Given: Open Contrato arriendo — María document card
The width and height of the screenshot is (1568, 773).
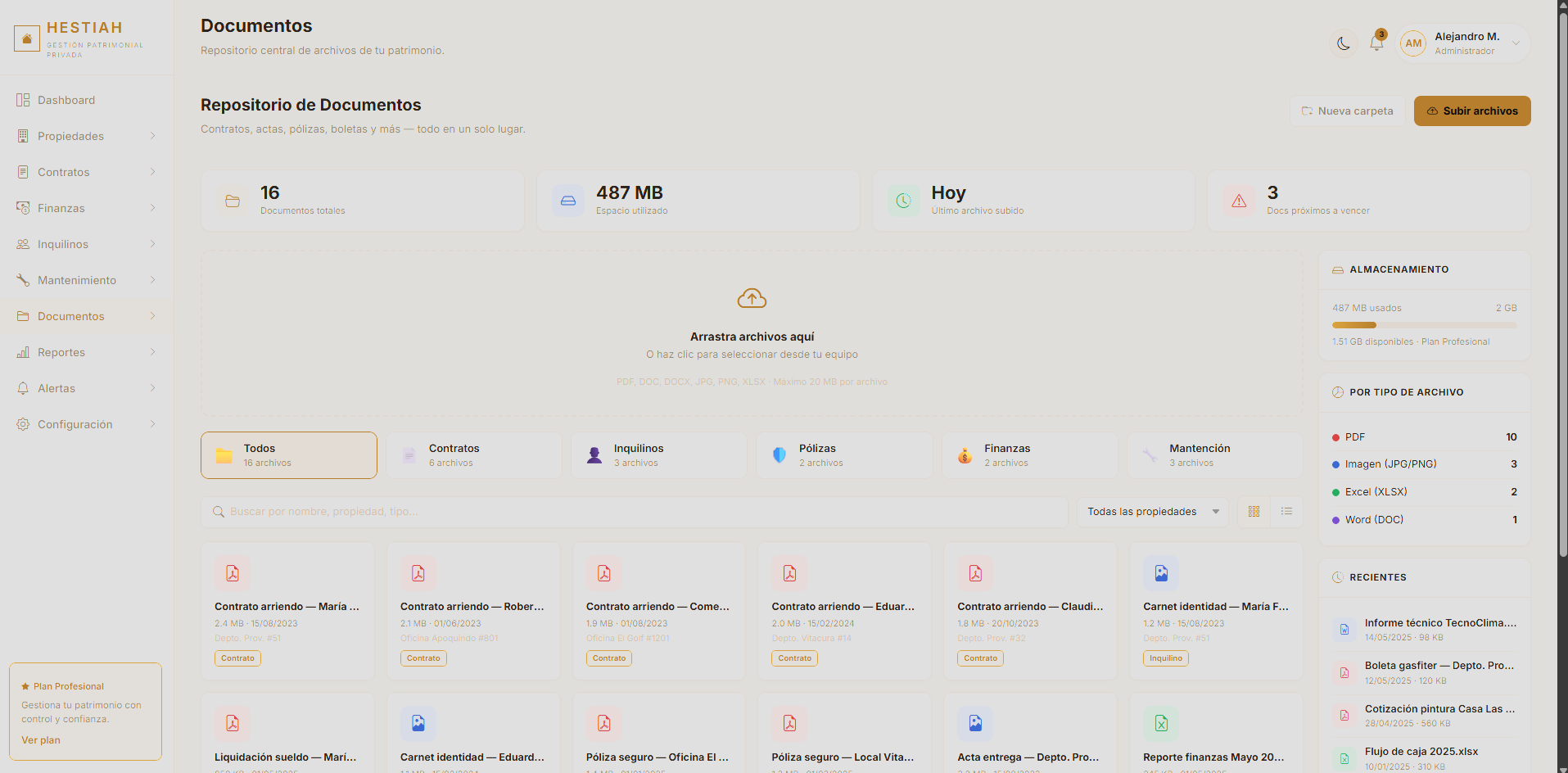Looking at the screenshot, I should (x=287, y=610).
